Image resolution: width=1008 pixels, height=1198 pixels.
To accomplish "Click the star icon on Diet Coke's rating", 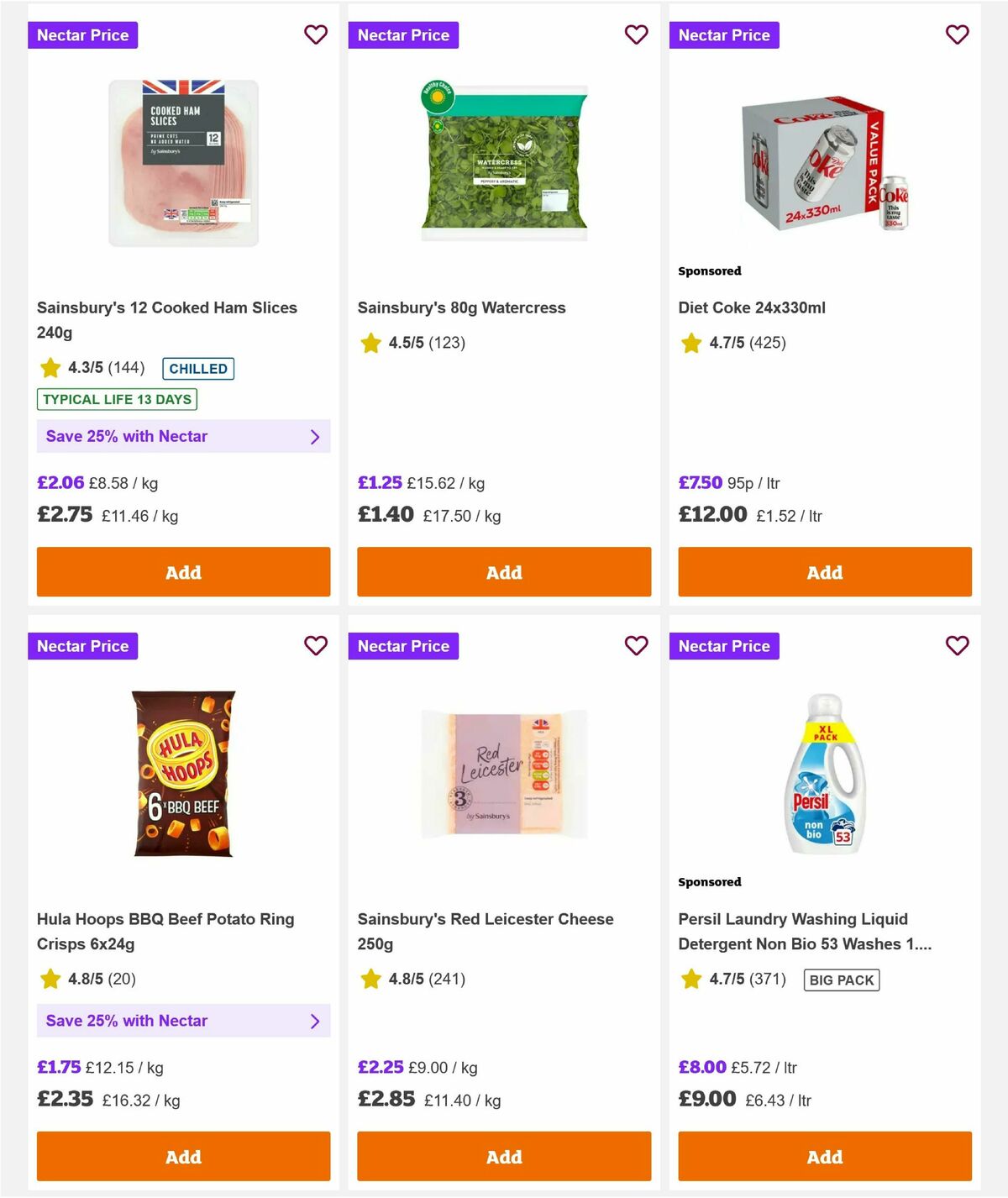I will coord(691,343).
